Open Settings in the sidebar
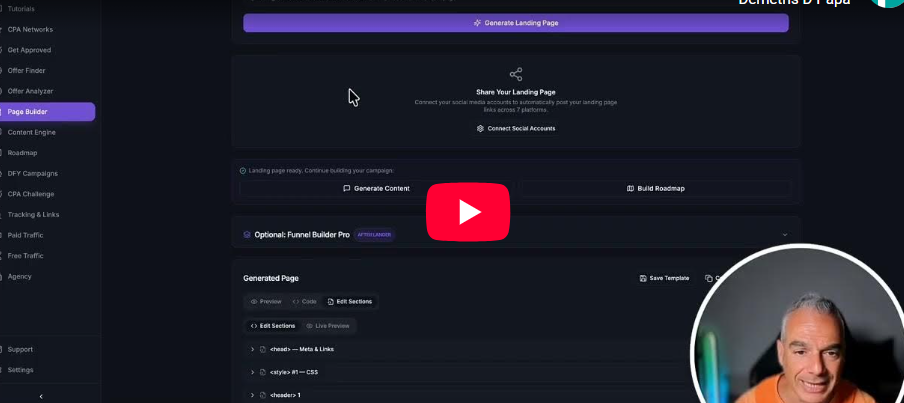The image size is (904, 403). [20, 370]
